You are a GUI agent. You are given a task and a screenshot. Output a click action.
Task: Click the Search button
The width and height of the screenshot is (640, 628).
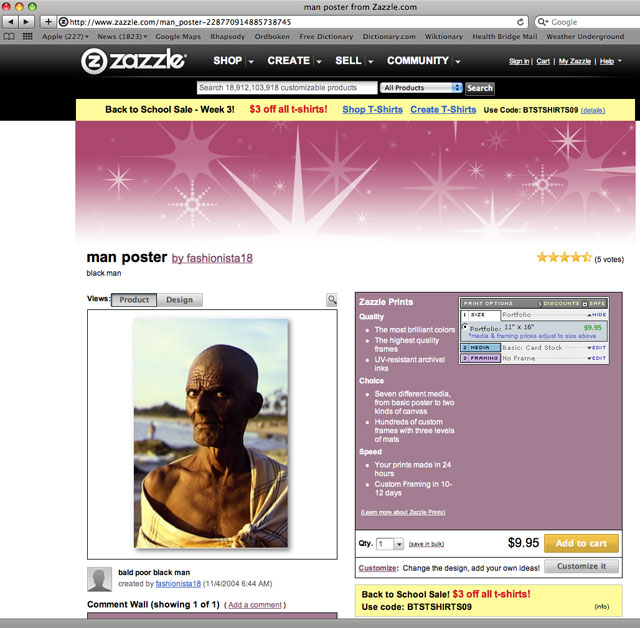coord(480,88)
